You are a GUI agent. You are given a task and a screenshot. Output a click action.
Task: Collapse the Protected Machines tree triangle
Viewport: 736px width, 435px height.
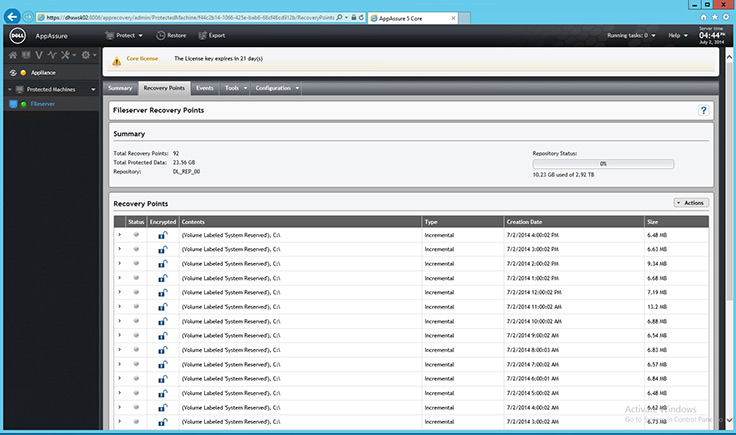click(x=9, y=89)
